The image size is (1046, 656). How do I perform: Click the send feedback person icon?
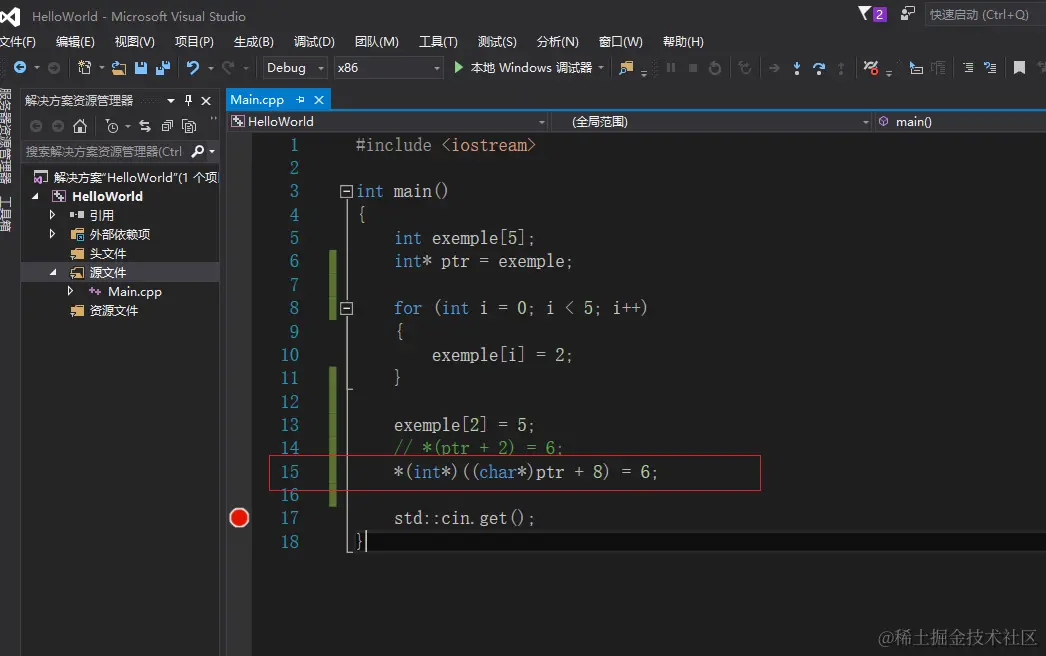(908, 13)
